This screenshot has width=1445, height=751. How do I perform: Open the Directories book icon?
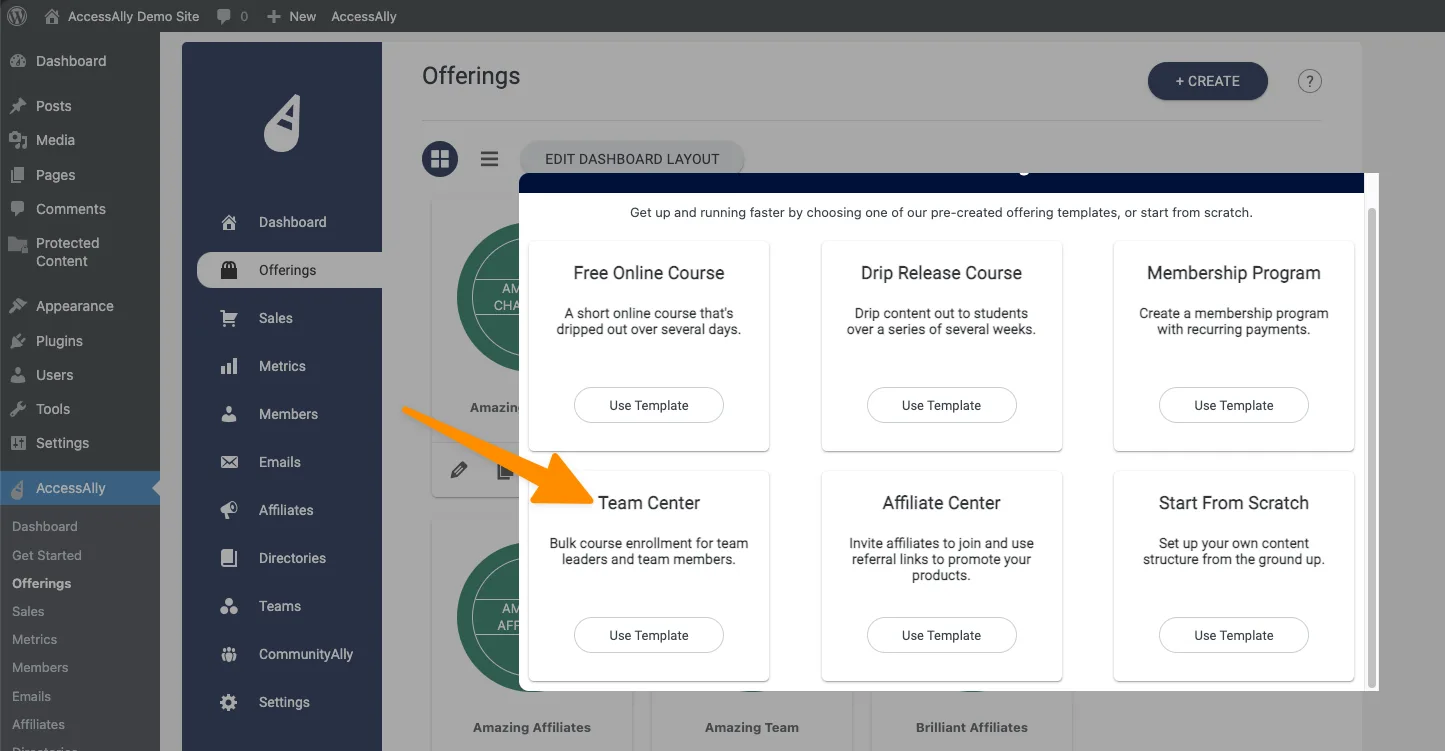(x=231, y=558)
